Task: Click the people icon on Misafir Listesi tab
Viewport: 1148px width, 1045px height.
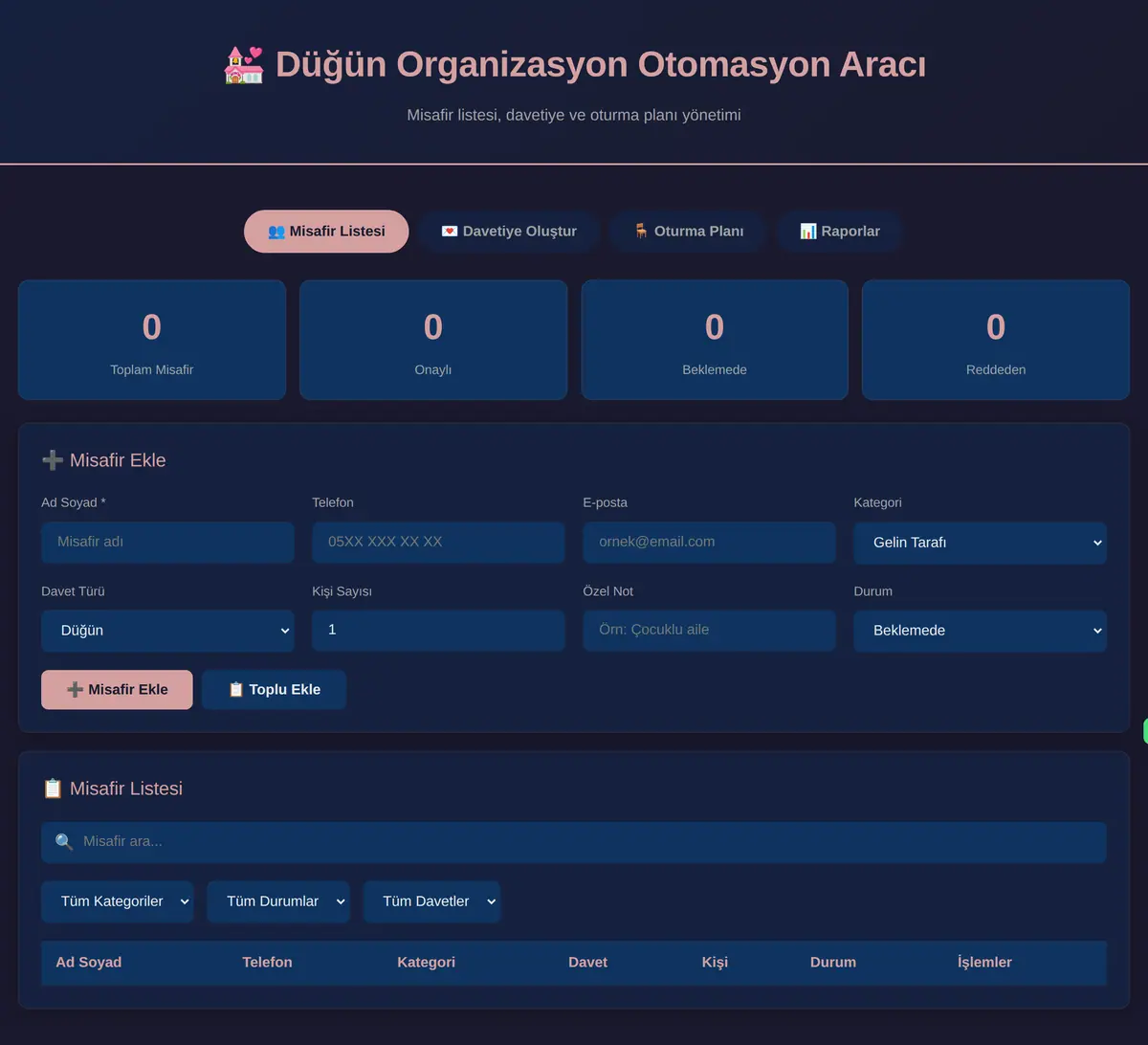Action: (276, 232)
